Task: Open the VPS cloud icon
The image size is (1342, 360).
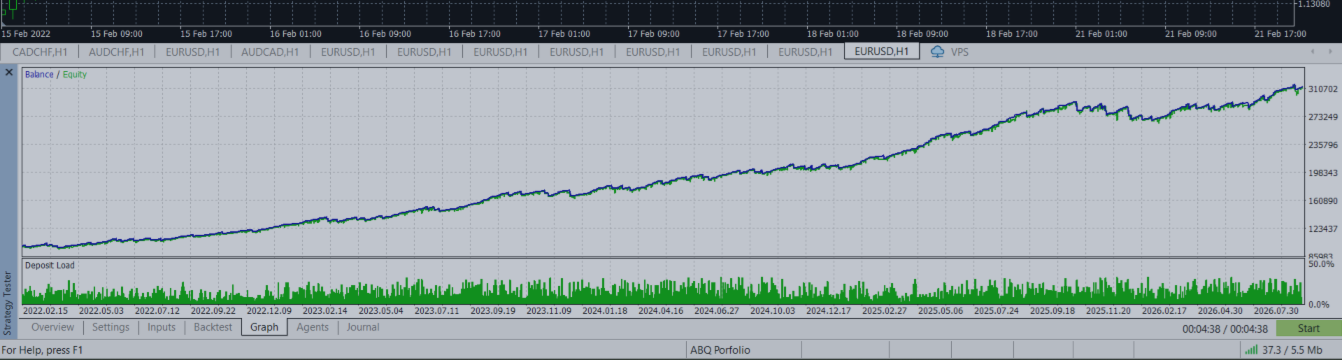Action: 937,51
